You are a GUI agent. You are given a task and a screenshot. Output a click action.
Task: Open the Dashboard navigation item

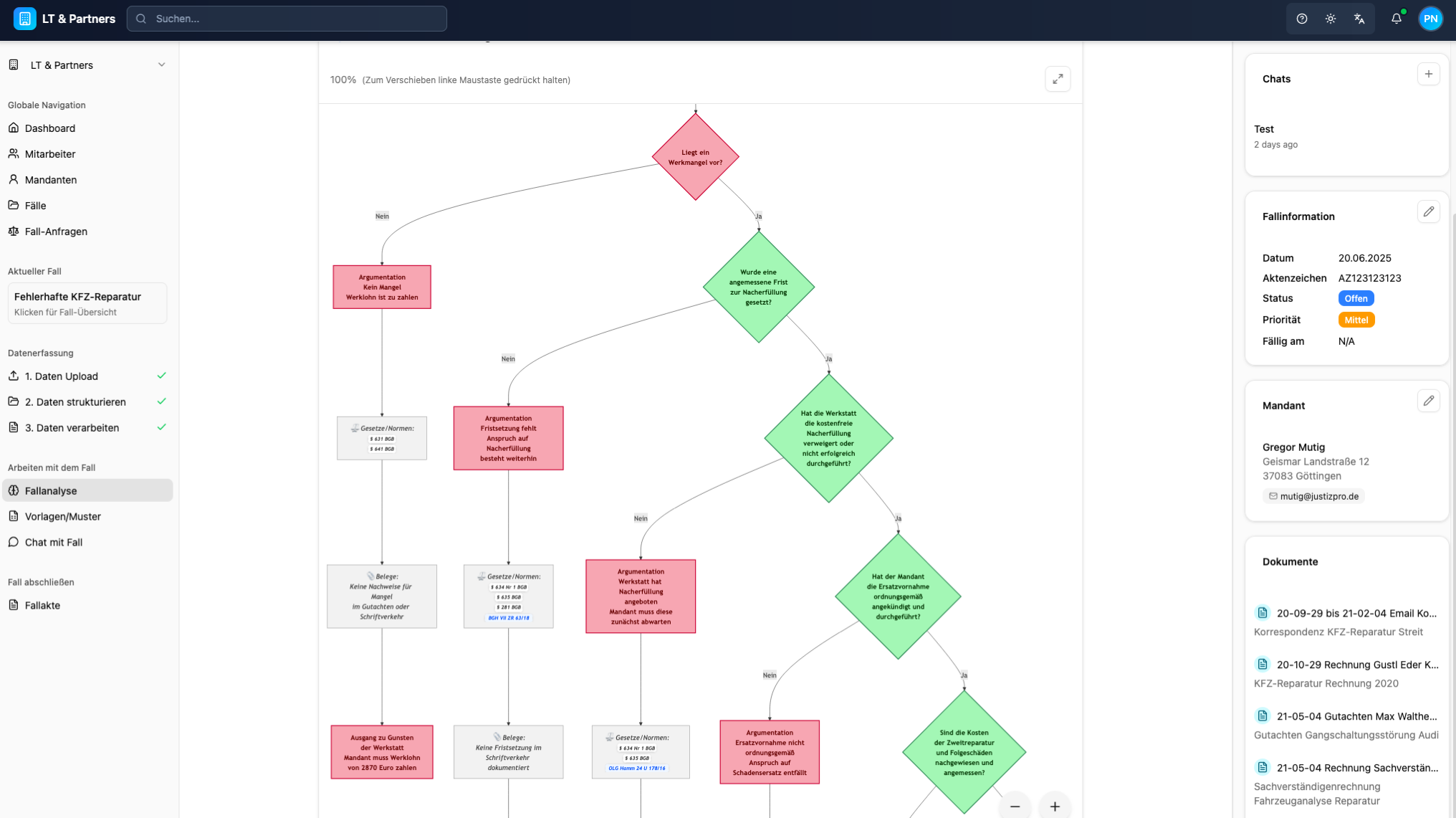tap(50, 128)
